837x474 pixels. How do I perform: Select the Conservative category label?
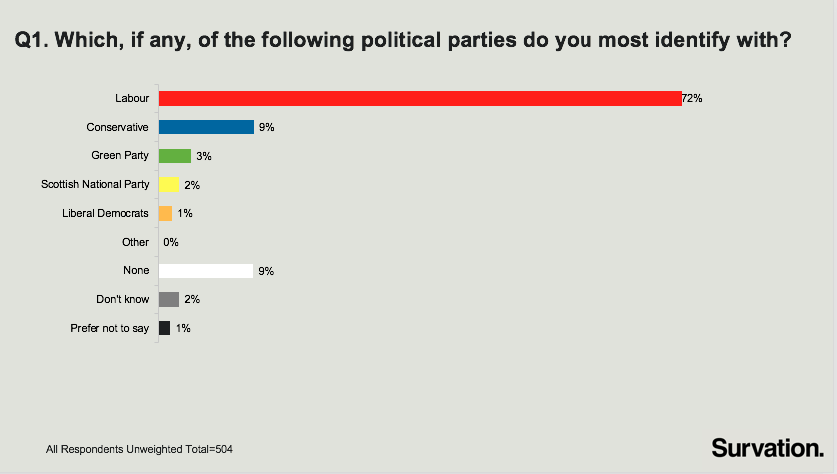pos(117,127)
